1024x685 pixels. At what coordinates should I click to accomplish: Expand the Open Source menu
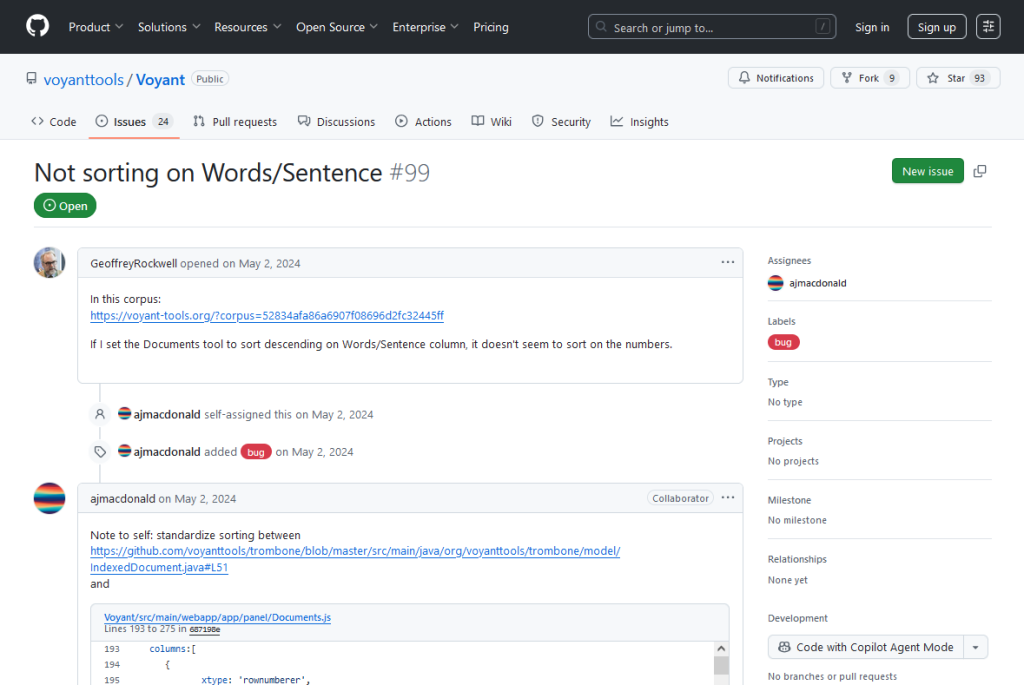tap(336, 27)
